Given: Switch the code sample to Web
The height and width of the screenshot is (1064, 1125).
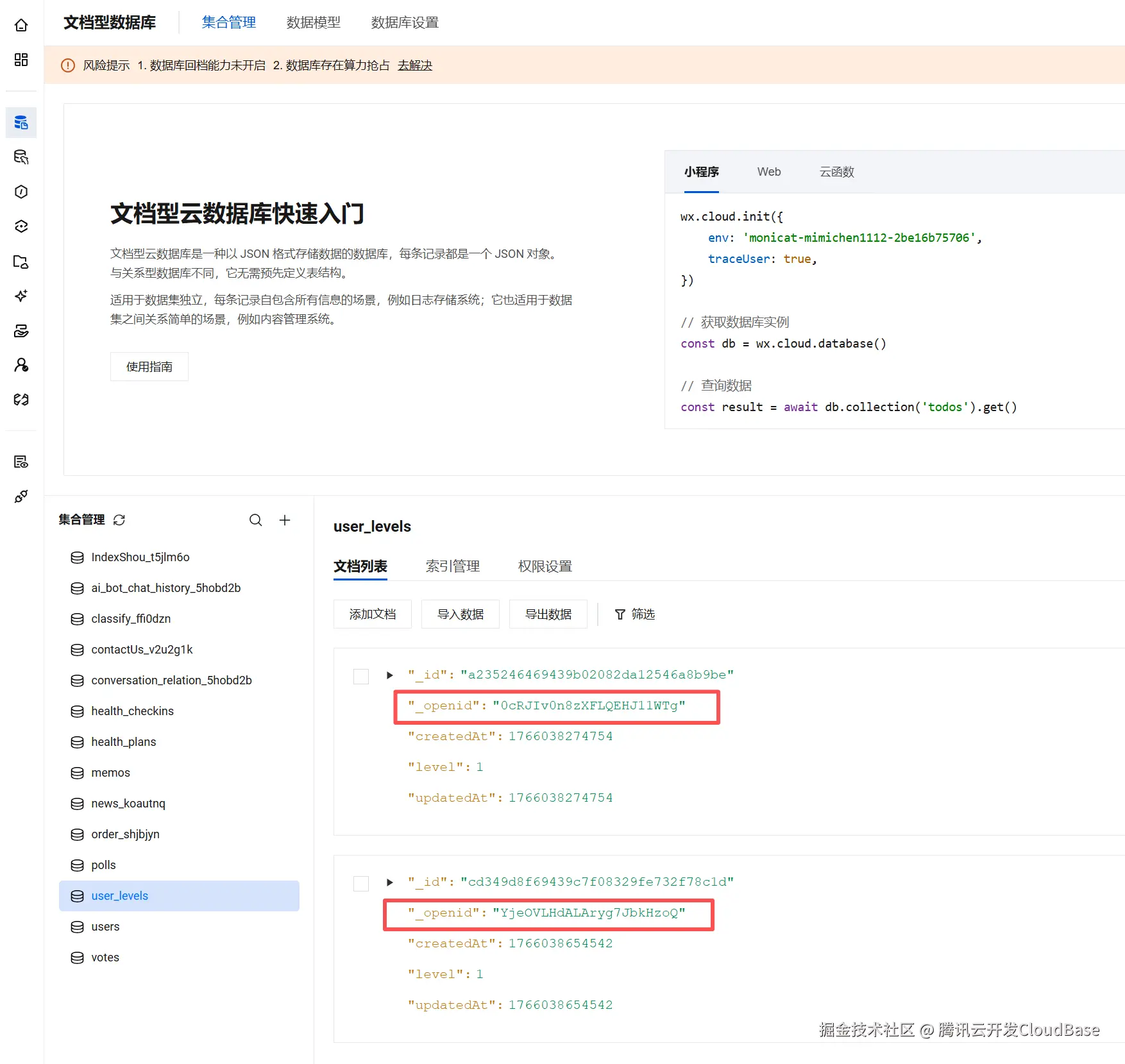Looking at the screenshot, I should [x=768, y=172].
